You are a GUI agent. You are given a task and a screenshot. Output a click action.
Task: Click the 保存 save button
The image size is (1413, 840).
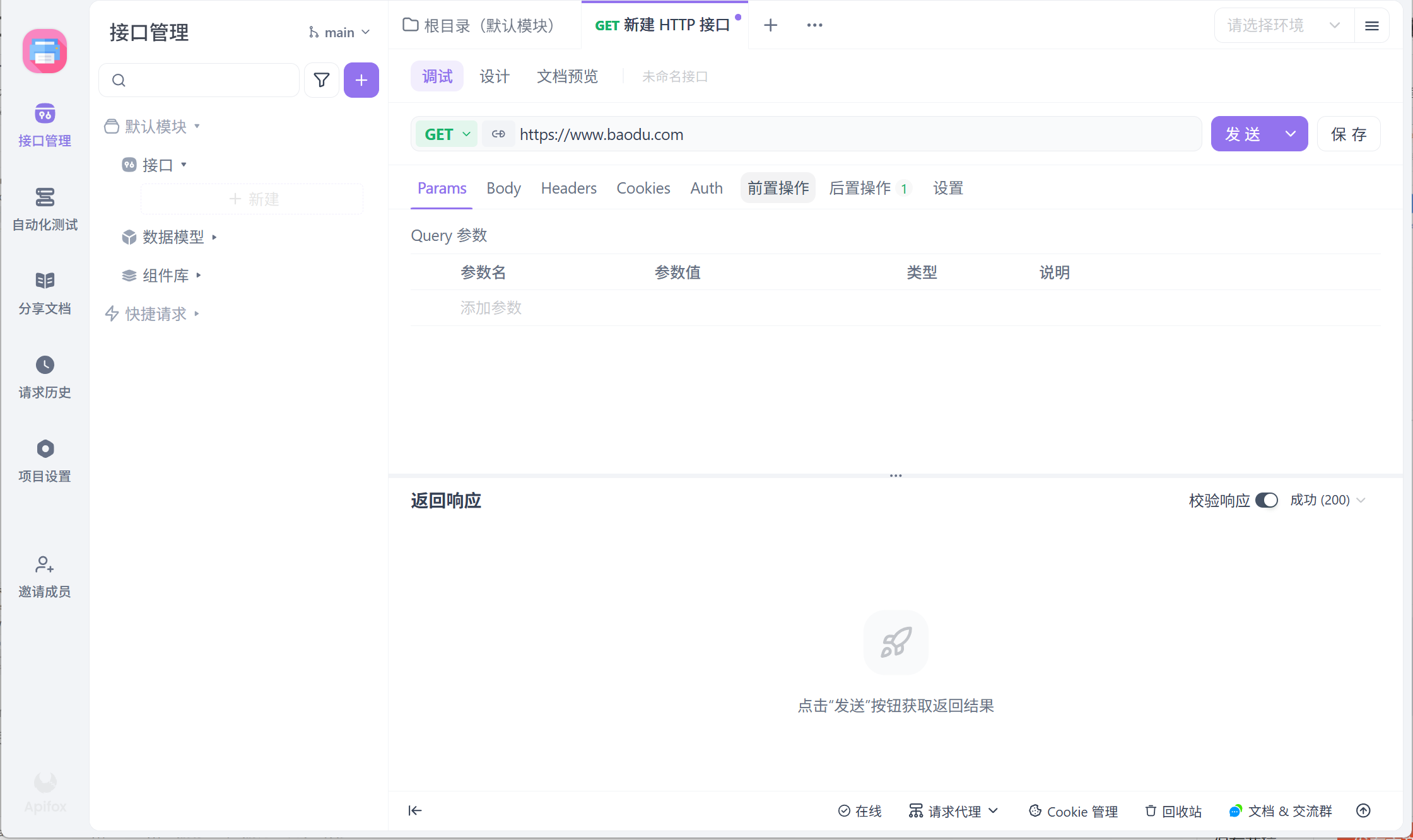(1349, 134)
